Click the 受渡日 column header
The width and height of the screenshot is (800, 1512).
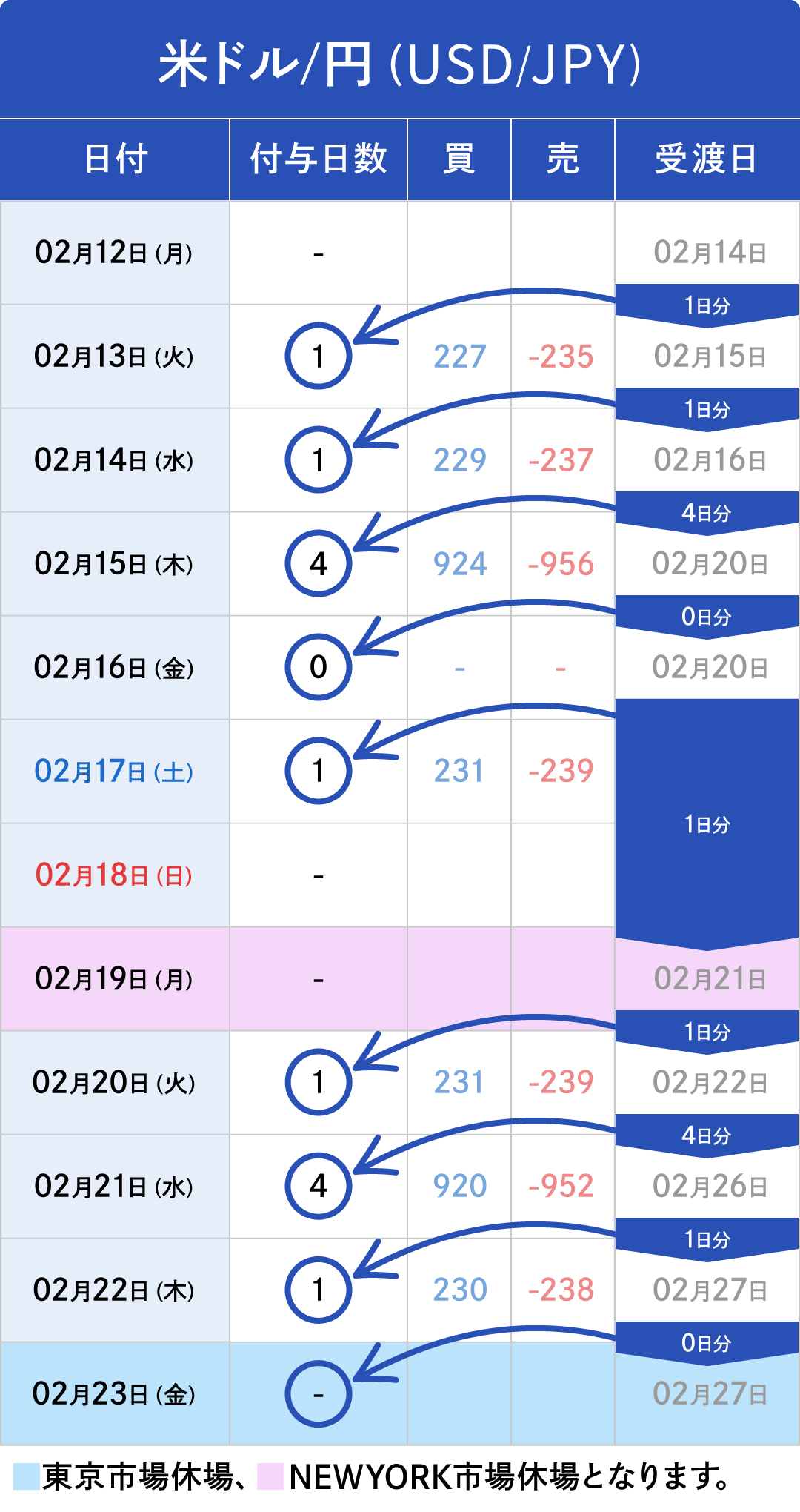point(707,159)
